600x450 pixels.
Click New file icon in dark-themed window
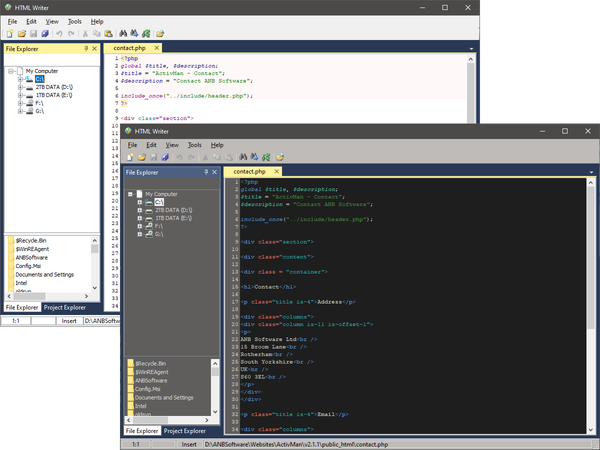[129, 157]
